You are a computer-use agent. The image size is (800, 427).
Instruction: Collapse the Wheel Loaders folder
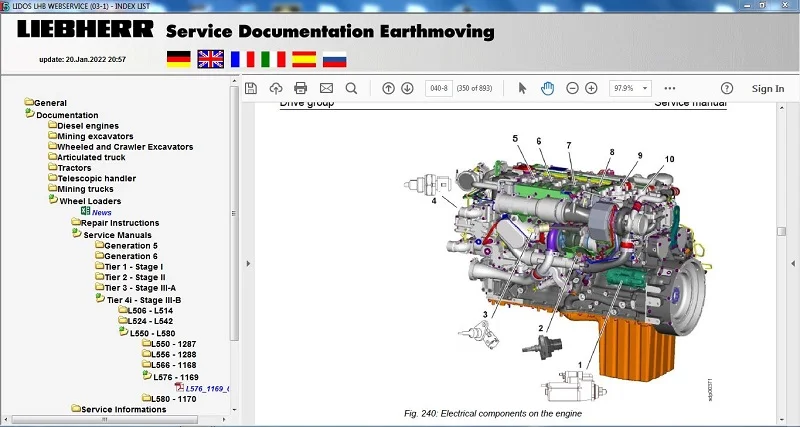tap(85, 201)
